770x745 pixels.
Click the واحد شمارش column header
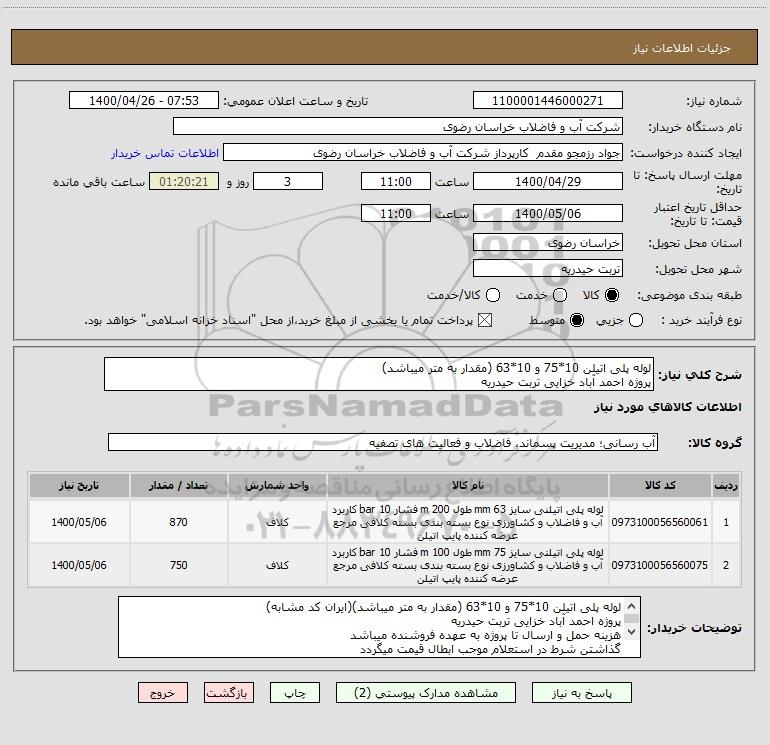tap(277, 485)
